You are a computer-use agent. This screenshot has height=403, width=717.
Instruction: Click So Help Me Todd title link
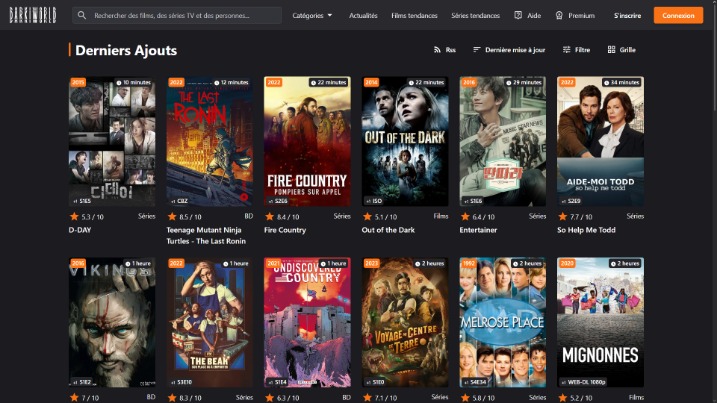tap(586, 230)
